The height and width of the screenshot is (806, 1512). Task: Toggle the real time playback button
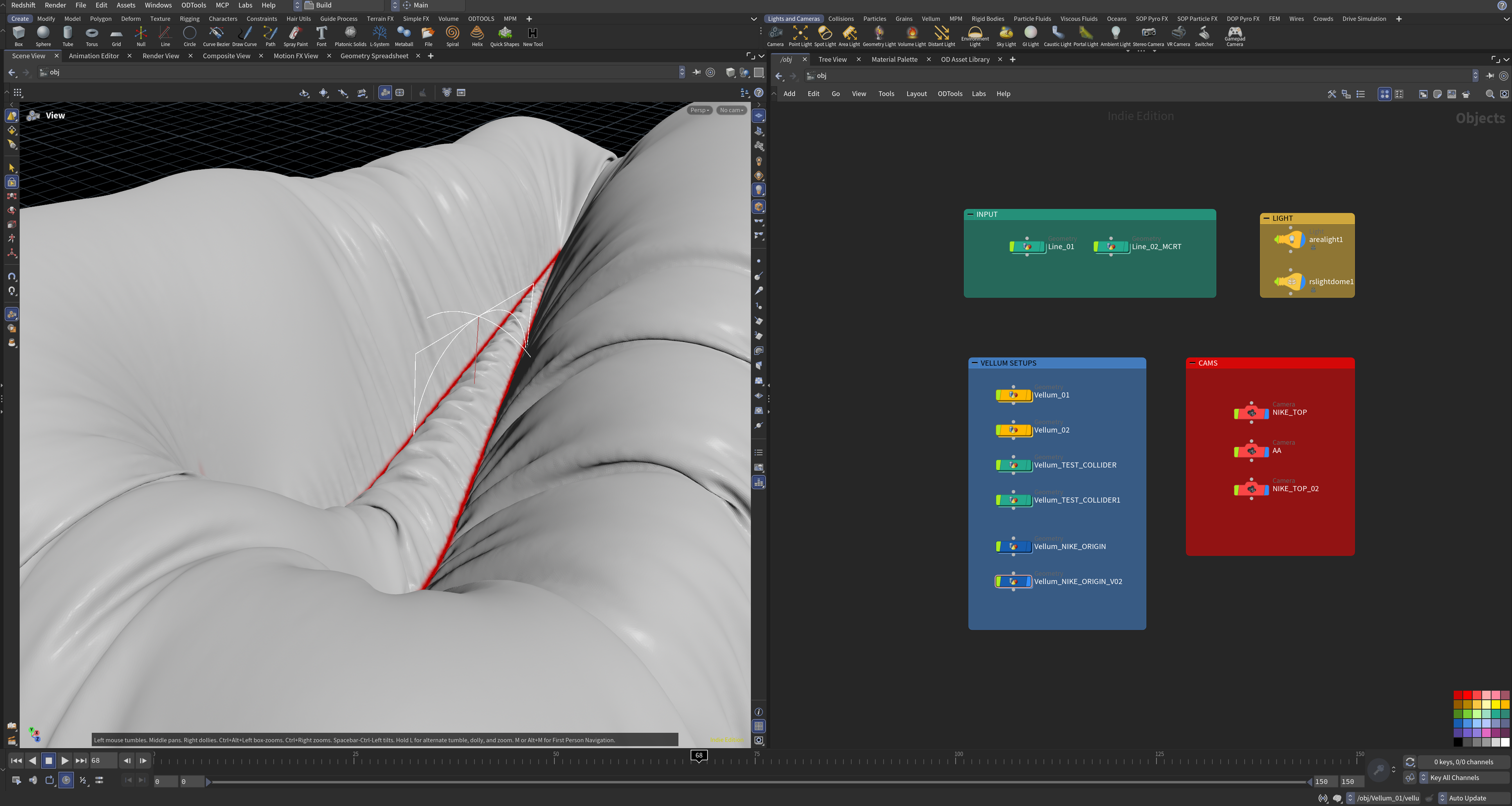tap(67, 780)
